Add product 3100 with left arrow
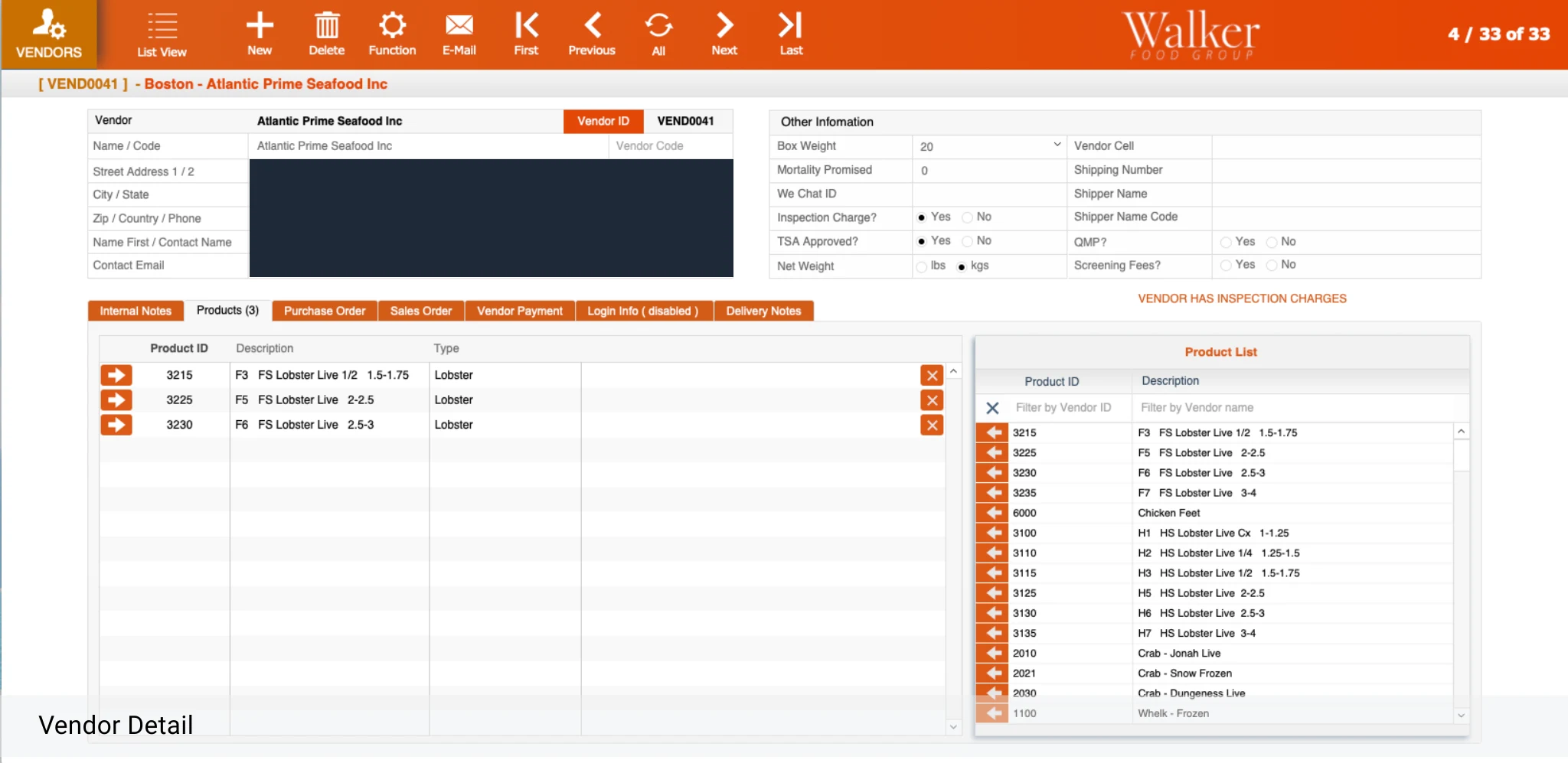 [x=993, y=533]
